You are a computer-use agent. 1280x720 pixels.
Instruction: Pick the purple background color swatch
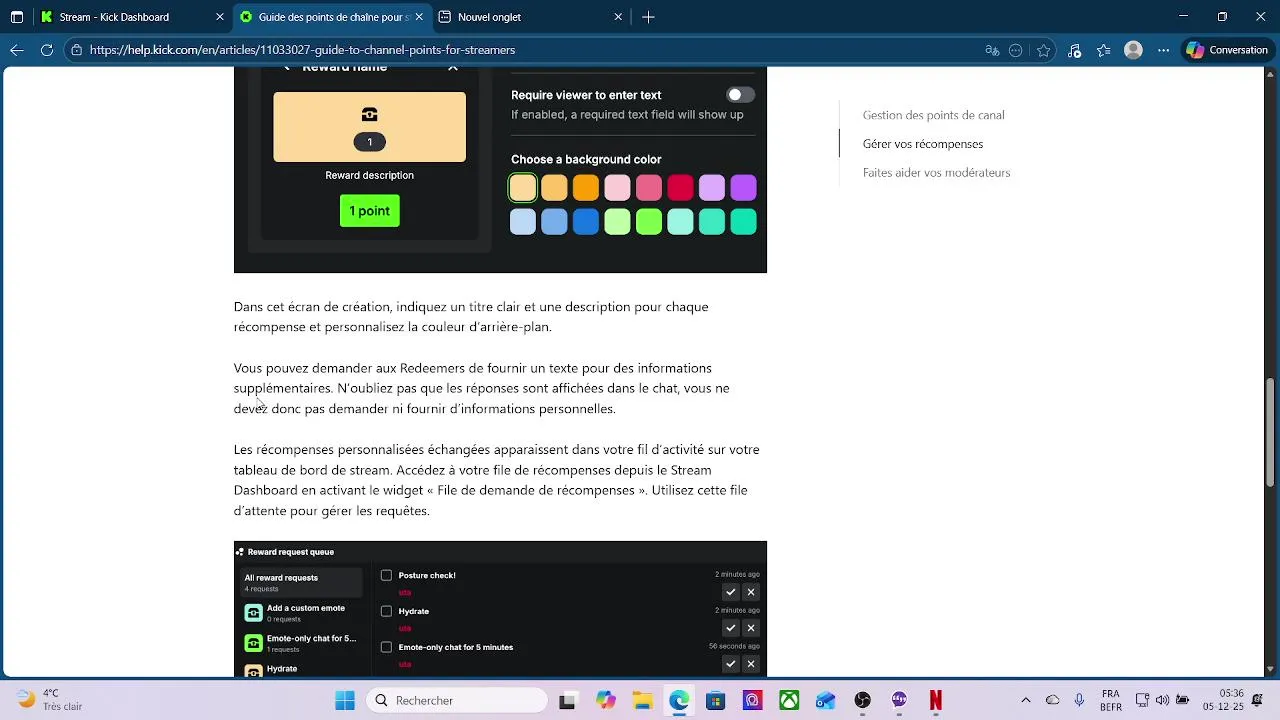743,188
